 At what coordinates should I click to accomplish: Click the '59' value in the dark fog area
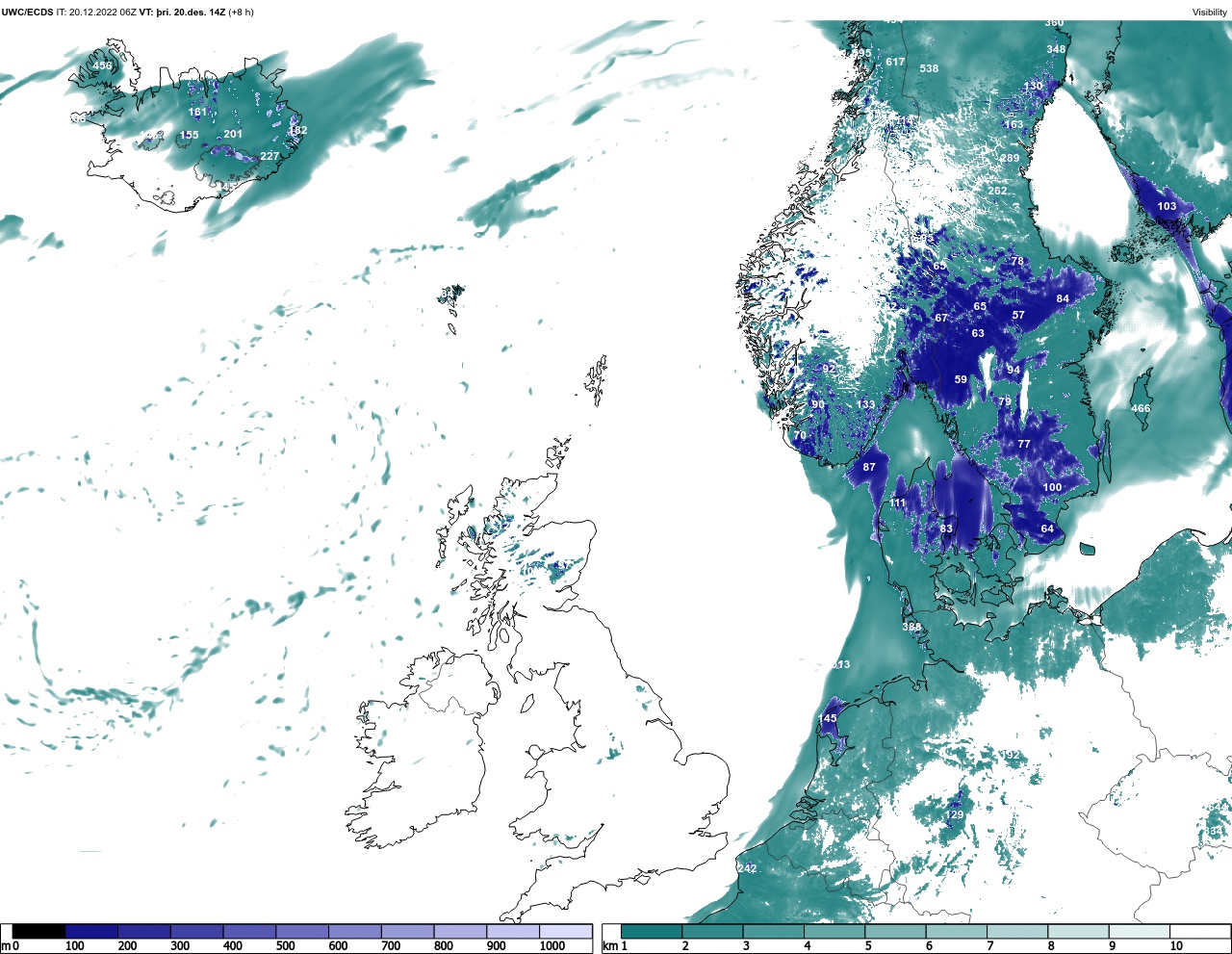961,379
